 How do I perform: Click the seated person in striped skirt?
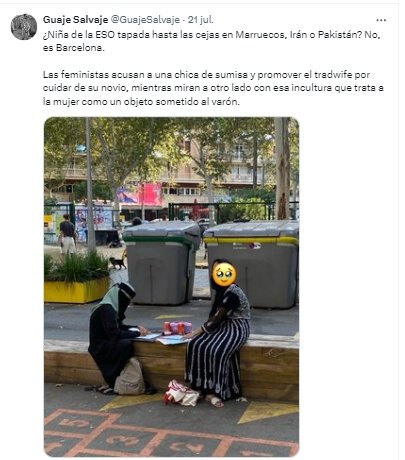click(x=220, y=332)
